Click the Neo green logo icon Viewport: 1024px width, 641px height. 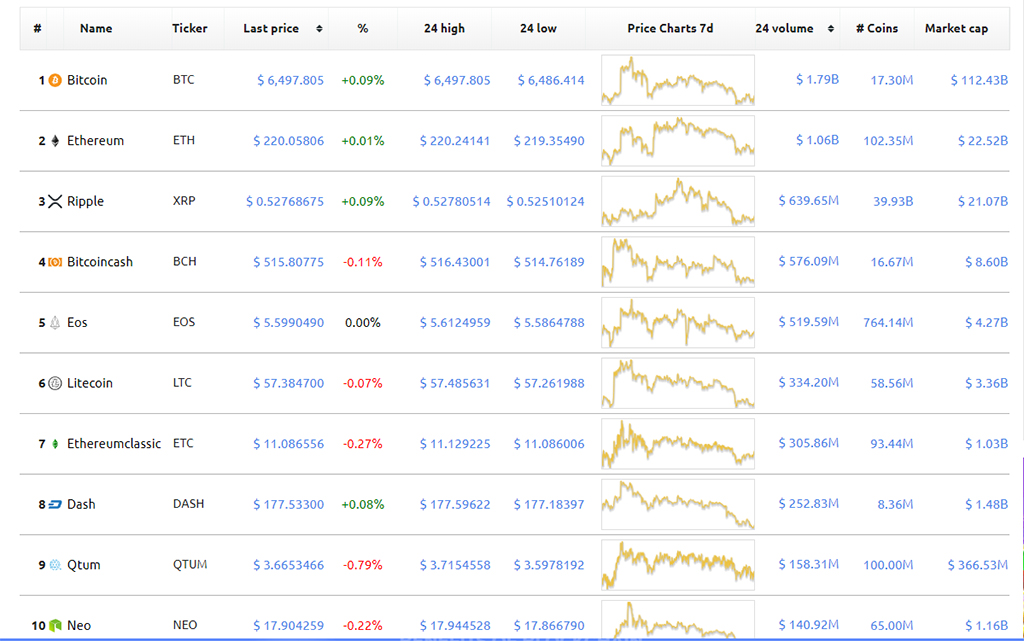pos(56,626)
